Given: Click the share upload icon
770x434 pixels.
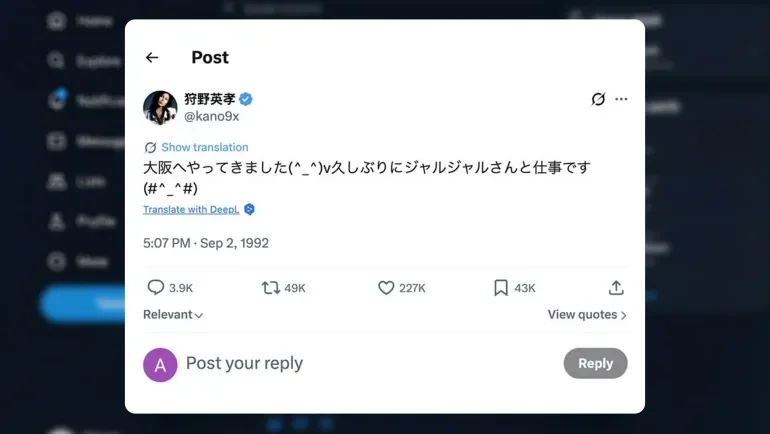Looking at the screenshot, I should pyautogui.click(x=616, y=288).
